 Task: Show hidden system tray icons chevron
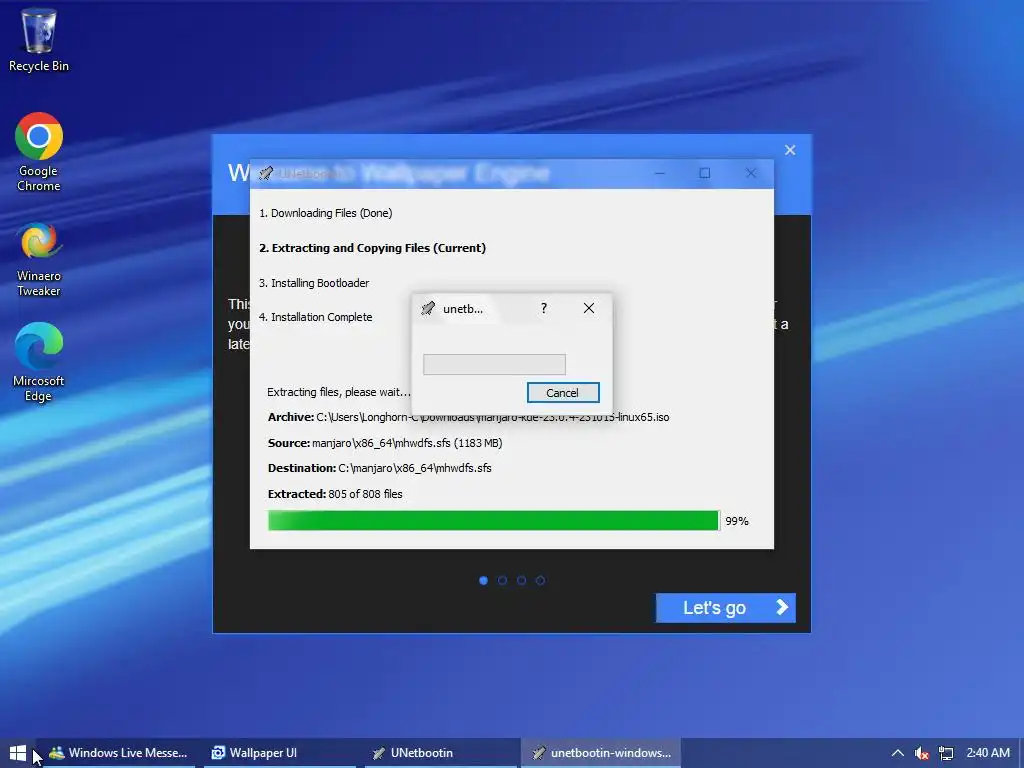(x=897, y=753)
